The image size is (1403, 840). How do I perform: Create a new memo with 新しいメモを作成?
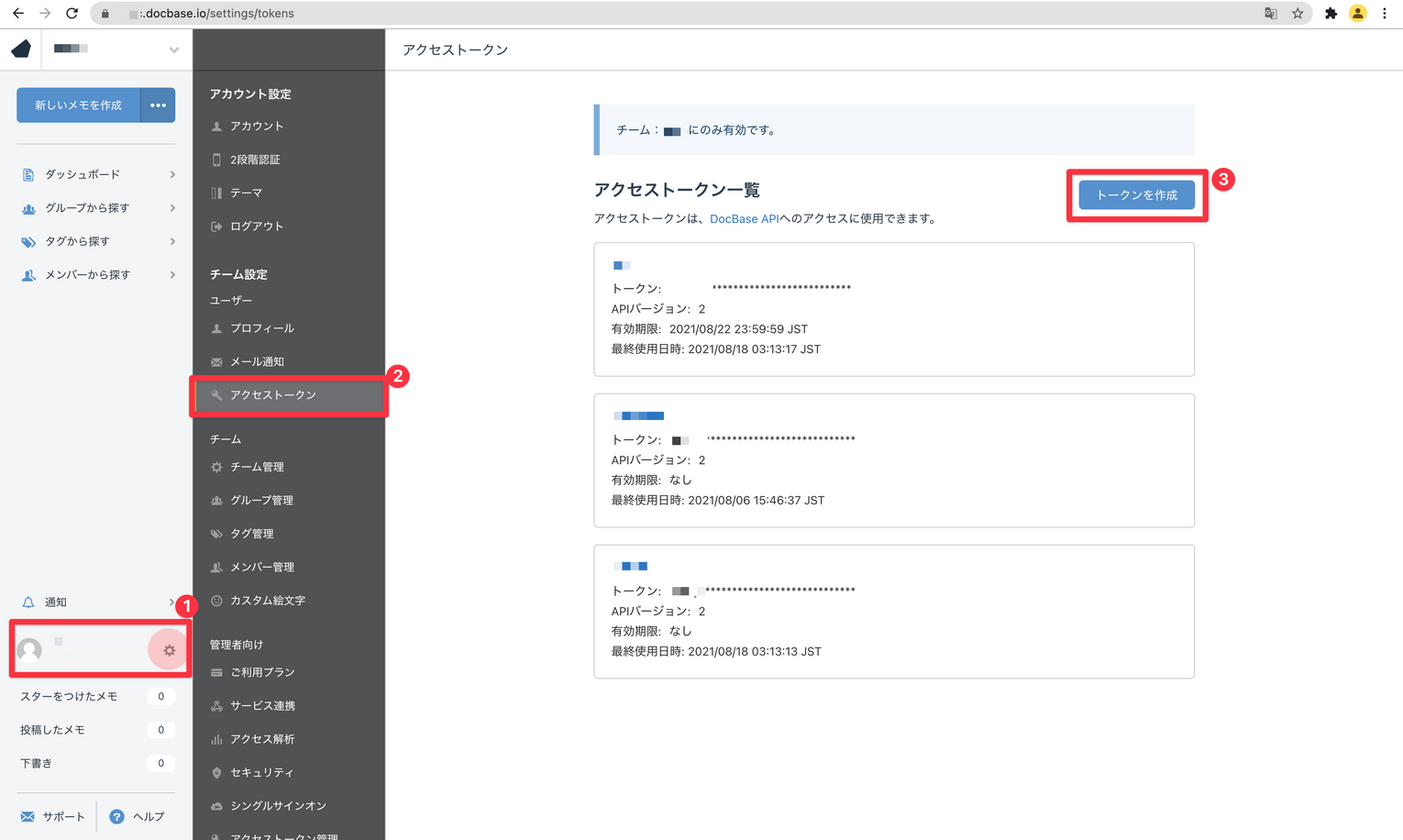pyautogui.click(x=79, y=105)
